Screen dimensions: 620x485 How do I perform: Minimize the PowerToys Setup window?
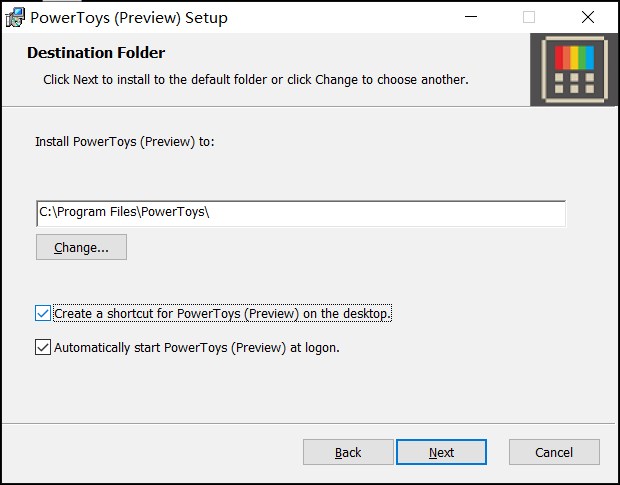[470, 17]
